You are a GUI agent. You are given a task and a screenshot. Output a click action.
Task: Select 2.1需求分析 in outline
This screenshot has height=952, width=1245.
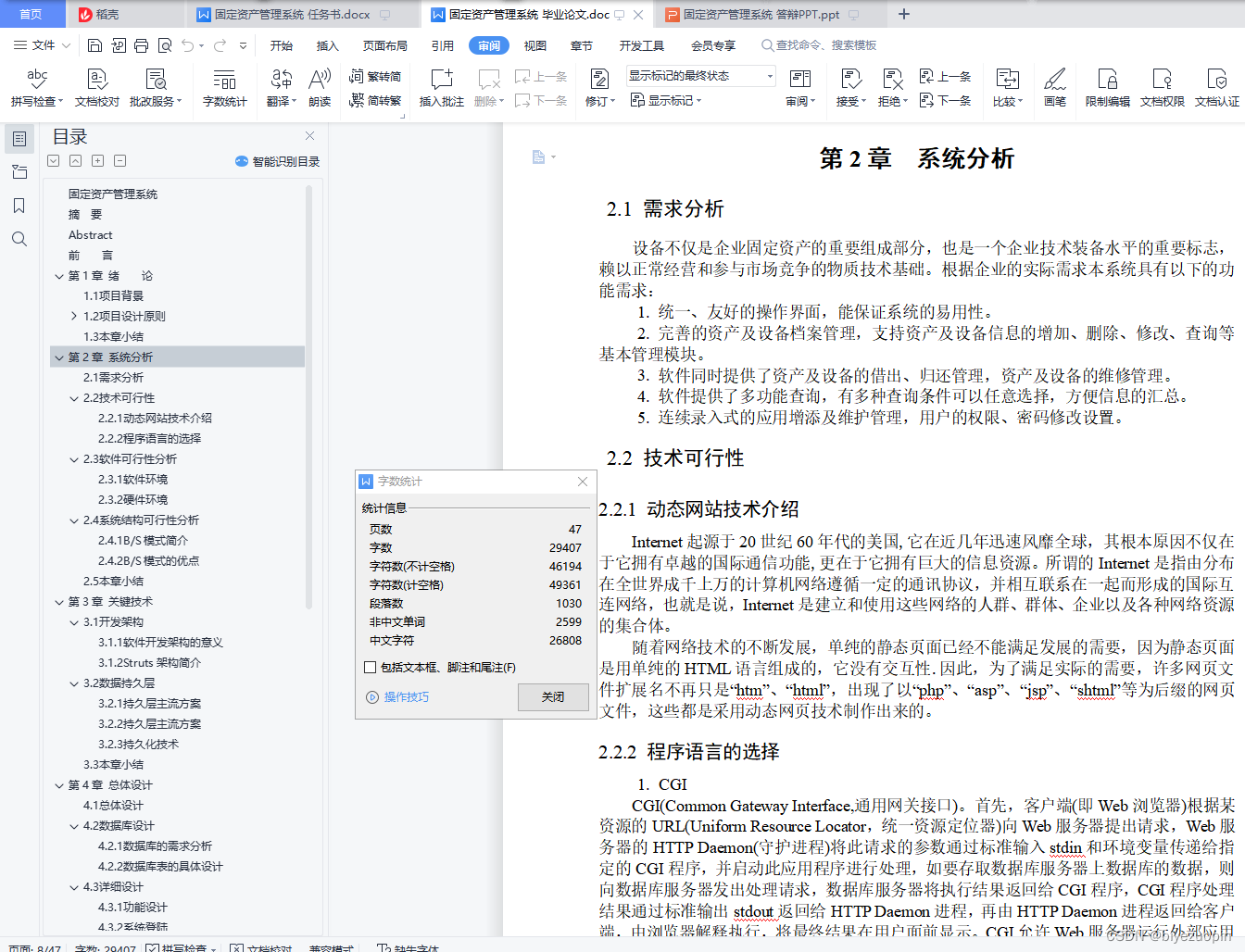tap(113, 378)
